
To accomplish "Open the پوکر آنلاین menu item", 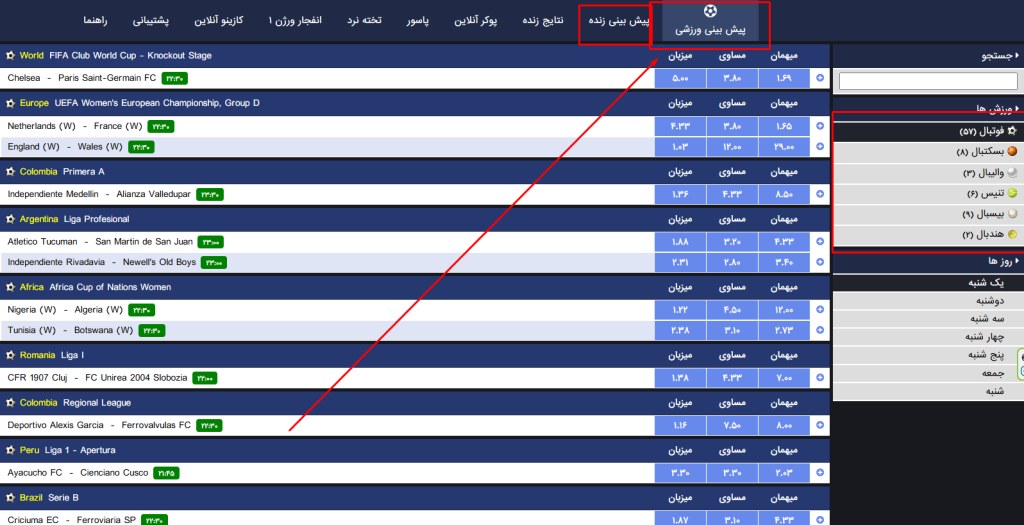I will coord(475,21).
